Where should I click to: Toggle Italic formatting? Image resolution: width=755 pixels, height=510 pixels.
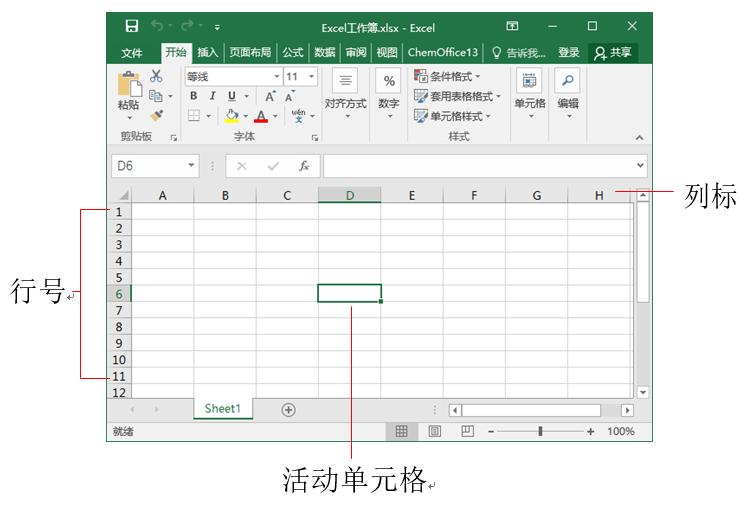[x=212, y=96]
